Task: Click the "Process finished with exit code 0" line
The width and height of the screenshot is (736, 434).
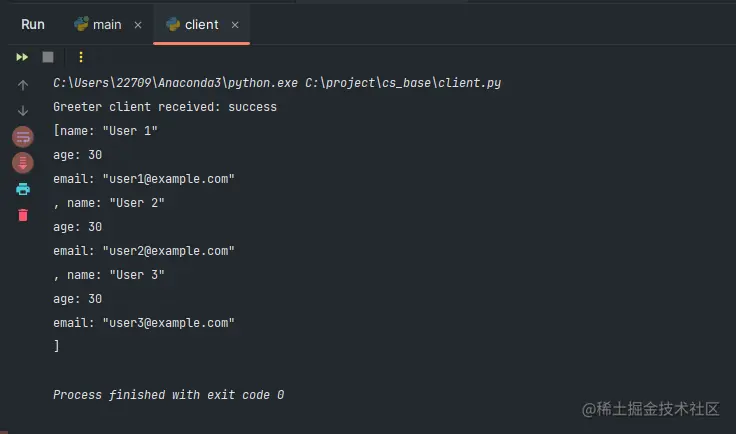Action: click(x=168, y=395)
